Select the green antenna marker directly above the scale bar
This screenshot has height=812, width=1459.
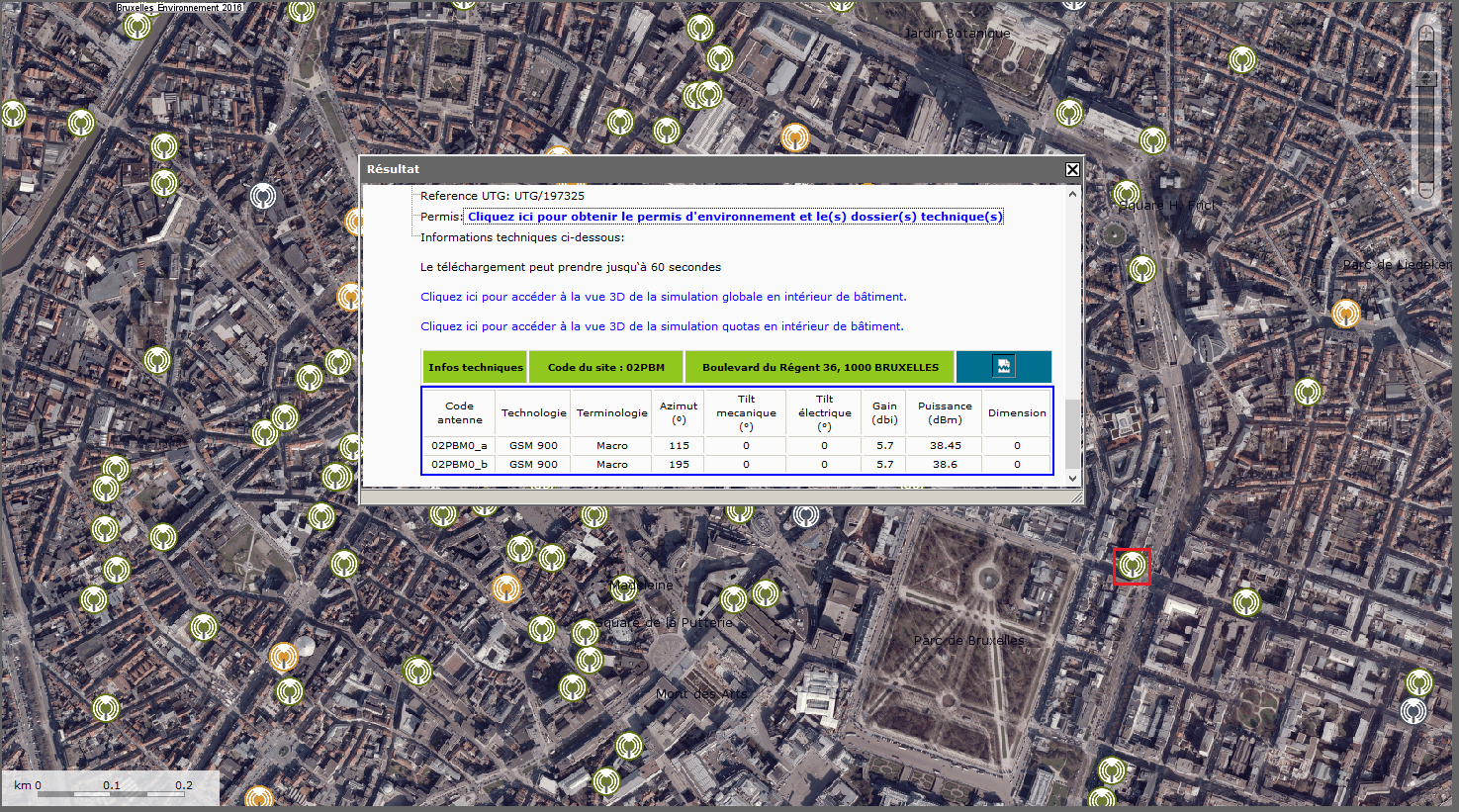[106, 708]
